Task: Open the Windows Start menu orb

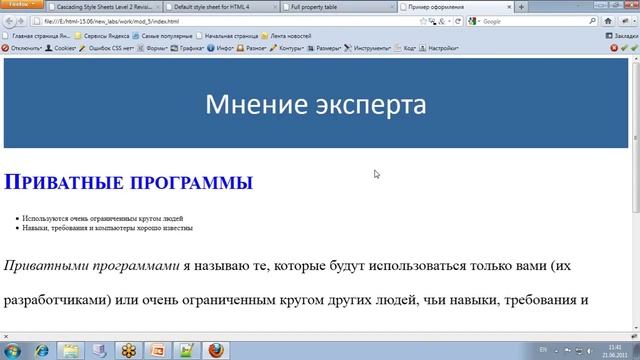Action: (x=12, y=351)
